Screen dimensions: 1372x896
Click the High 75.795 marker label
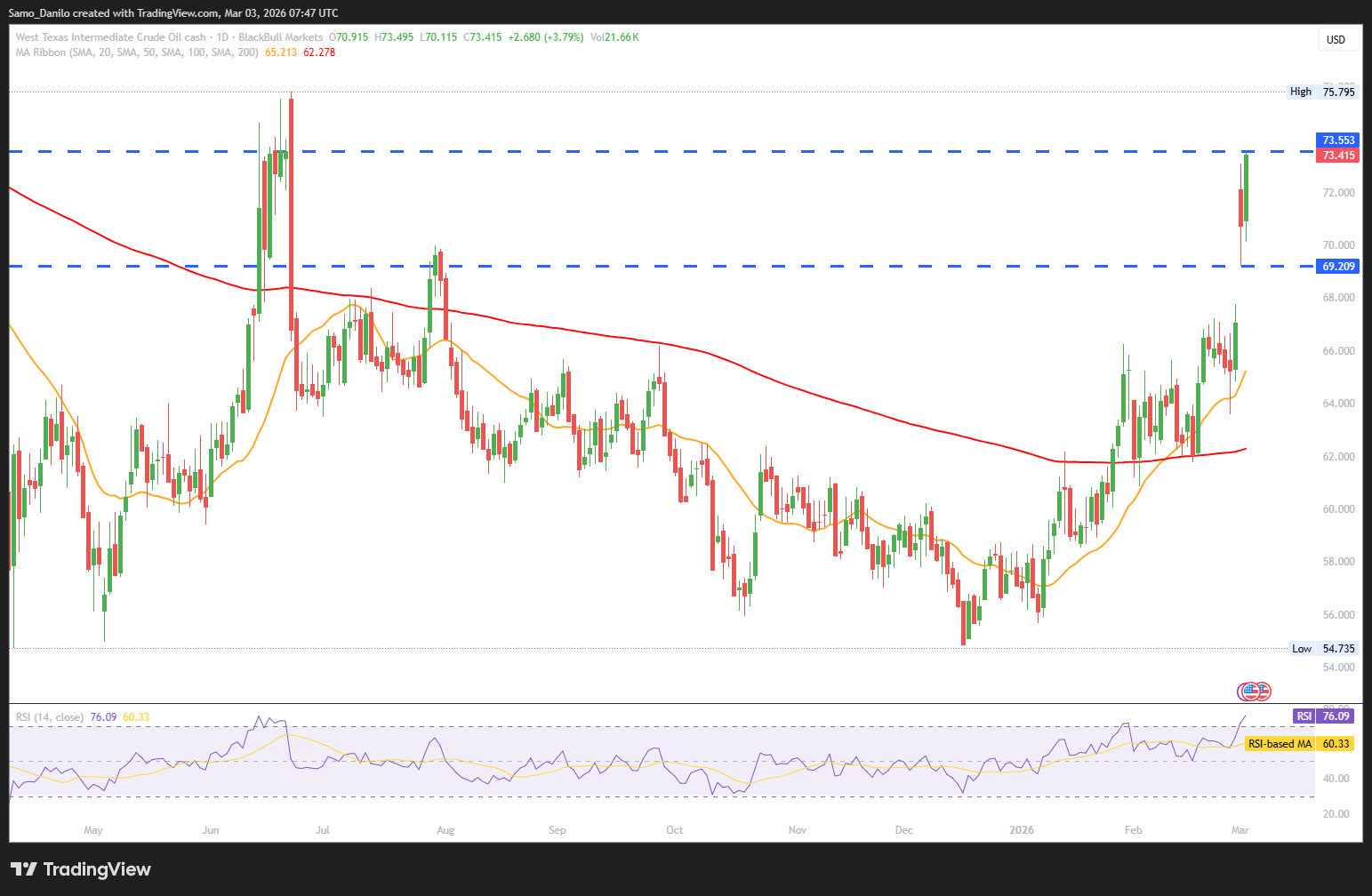[1323, 92]
